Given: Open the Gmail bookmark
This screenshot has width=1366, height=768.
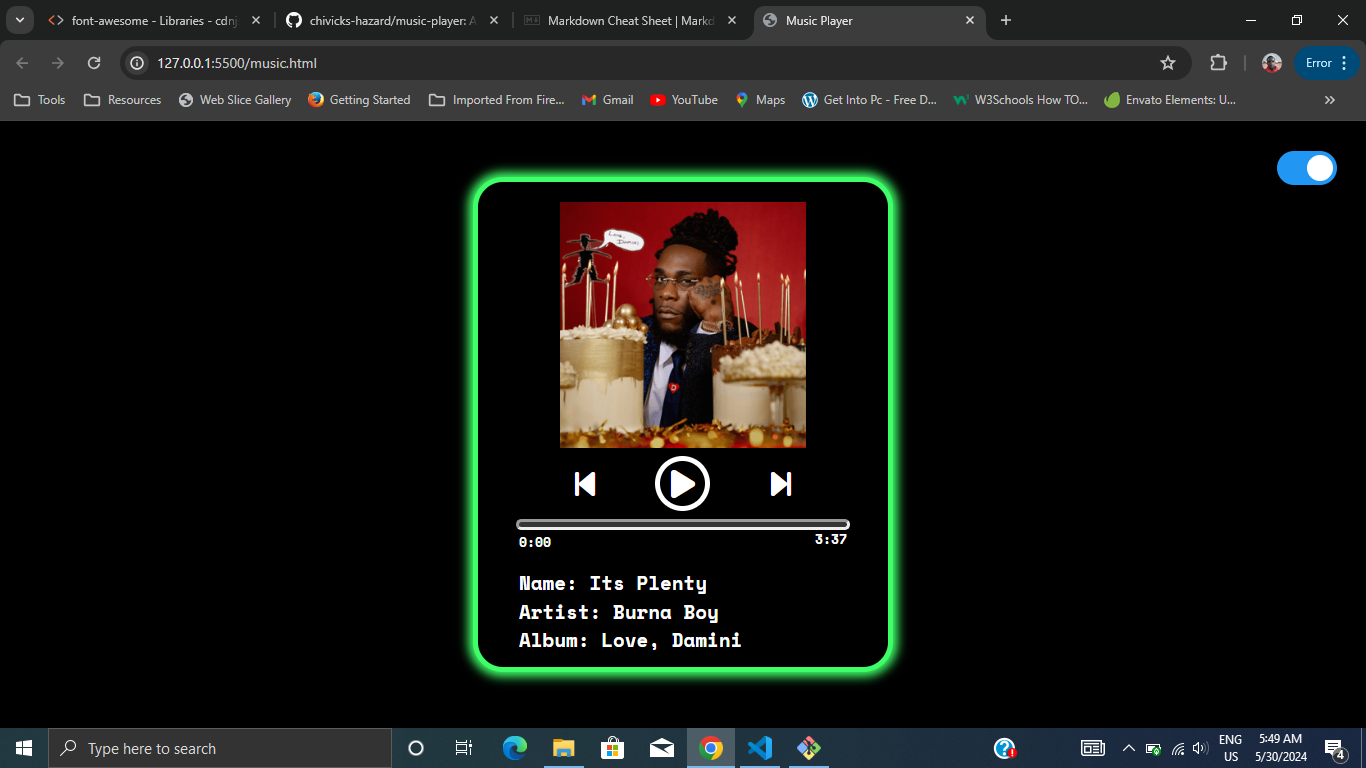Looking at the screenshot, I should (608, 100).
